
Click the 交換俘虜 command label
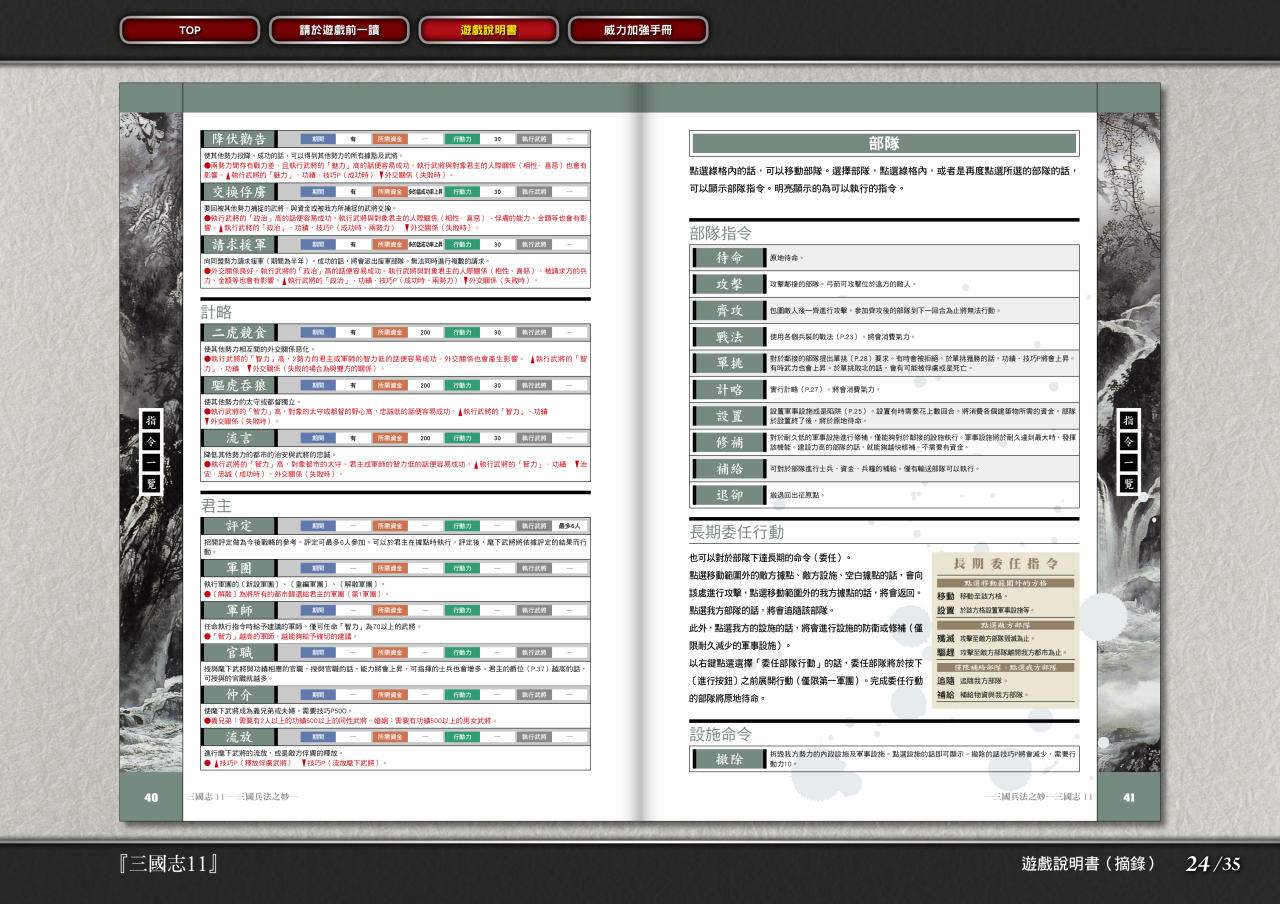point(240,191)
